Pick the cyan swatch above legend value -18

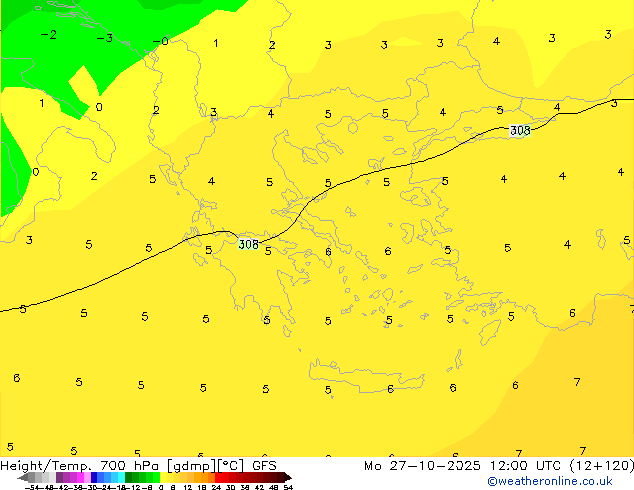[x=121, y=477]
